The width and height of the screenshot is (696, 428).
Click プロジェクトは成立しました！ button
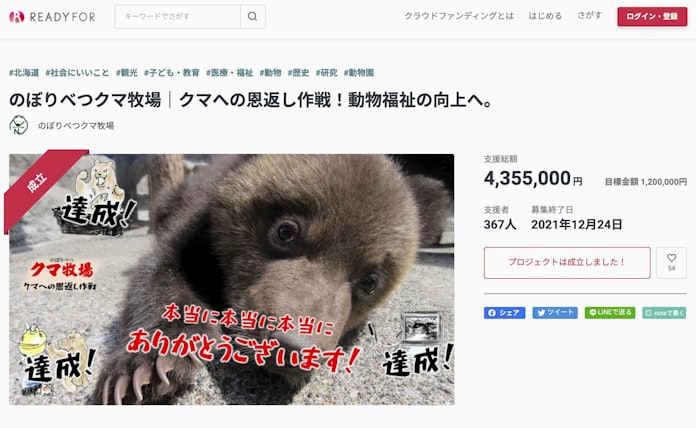click(567, 262)
